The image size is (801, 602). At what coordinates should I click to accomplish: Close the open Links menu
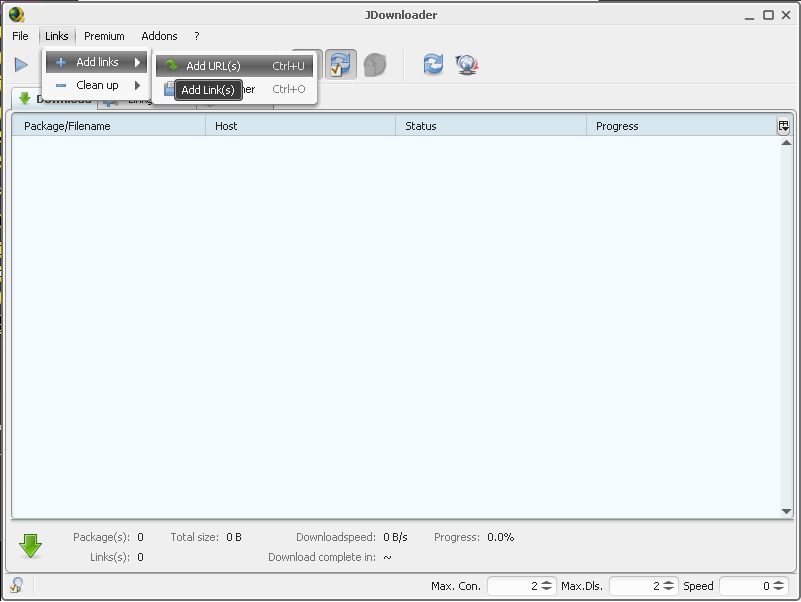tap(57, 36)
